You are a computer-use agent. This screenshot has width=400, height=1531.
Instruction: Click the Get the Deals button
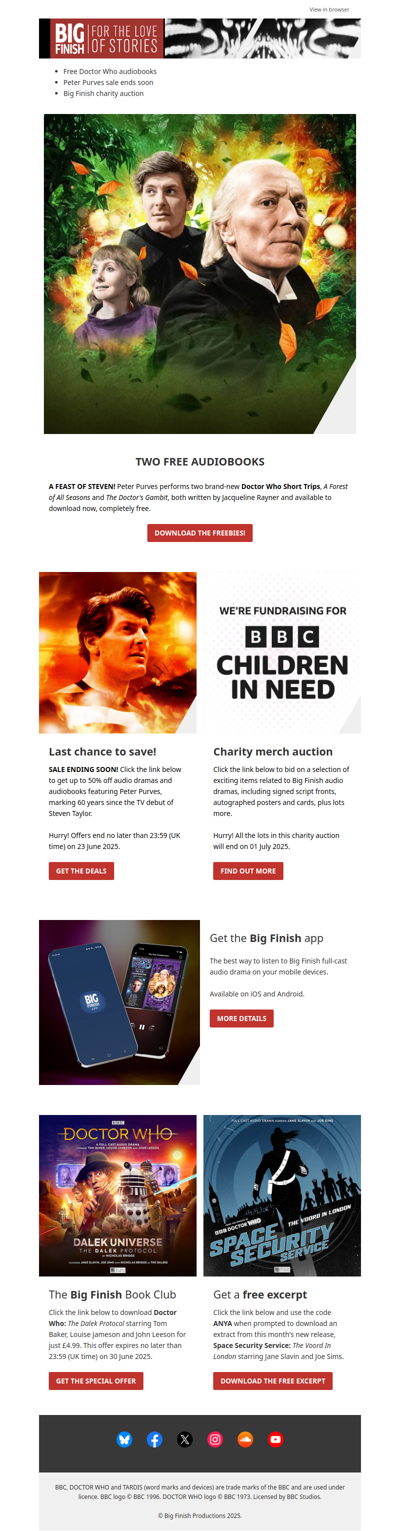[x=81, y=871]
